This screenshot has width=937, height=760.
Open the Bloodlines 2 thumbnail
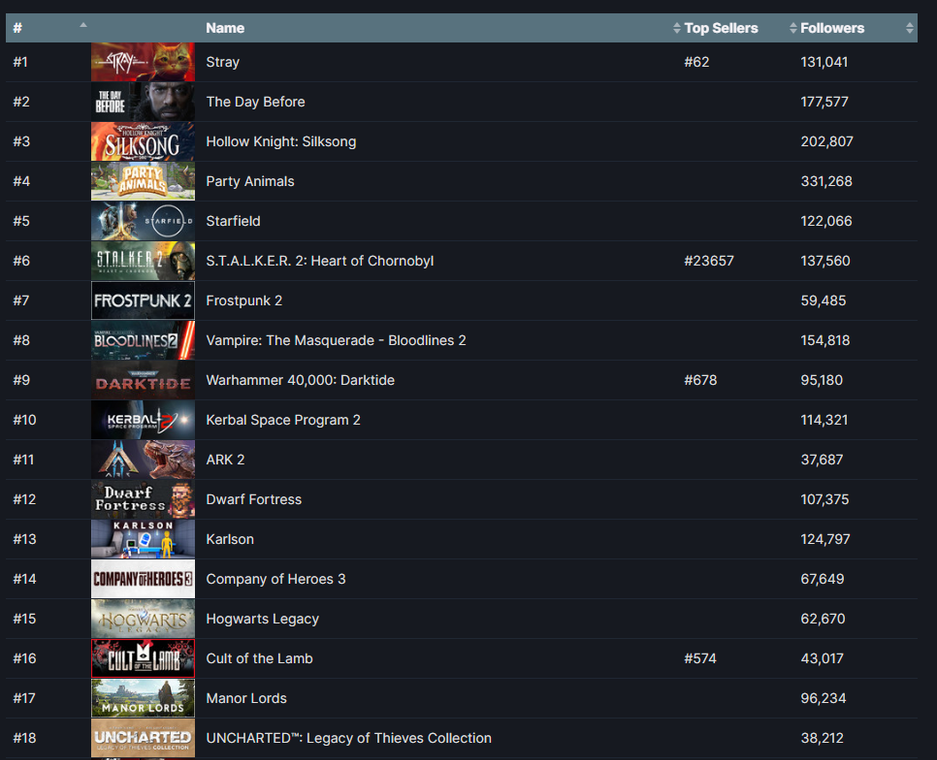(143, 340)
